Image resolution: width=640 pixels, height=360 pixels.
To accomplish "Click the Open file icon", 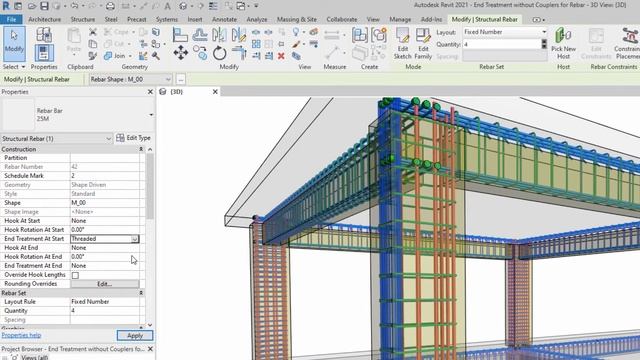I will (x=31, y=6).
